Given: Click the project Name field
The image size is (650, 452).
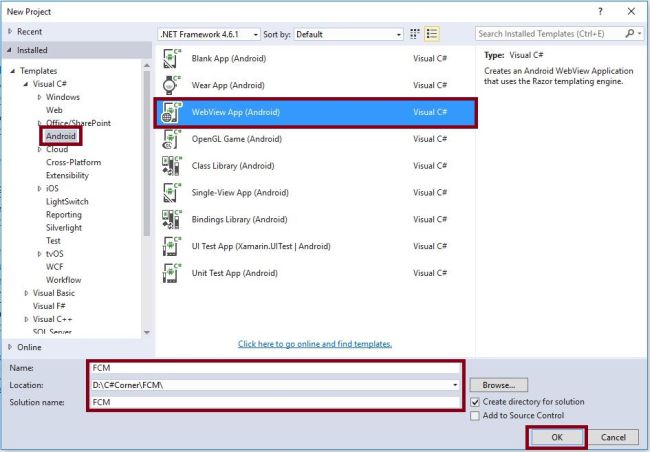Looking at the screenshot, I should (x=276, y=368).
